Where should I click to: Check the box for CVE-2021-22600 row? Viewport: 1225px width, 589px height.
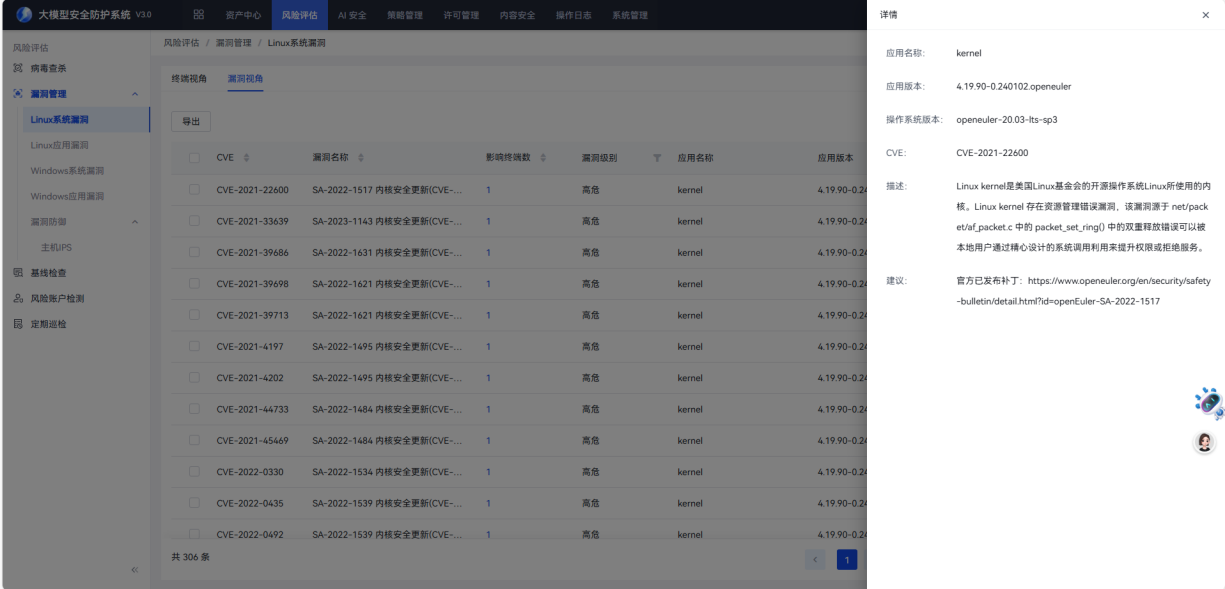coord(194,190)
